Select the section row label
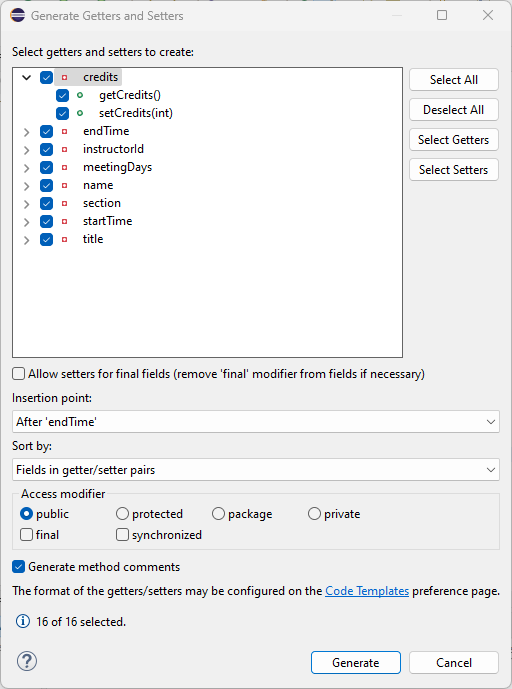 [x=102, y=203]
